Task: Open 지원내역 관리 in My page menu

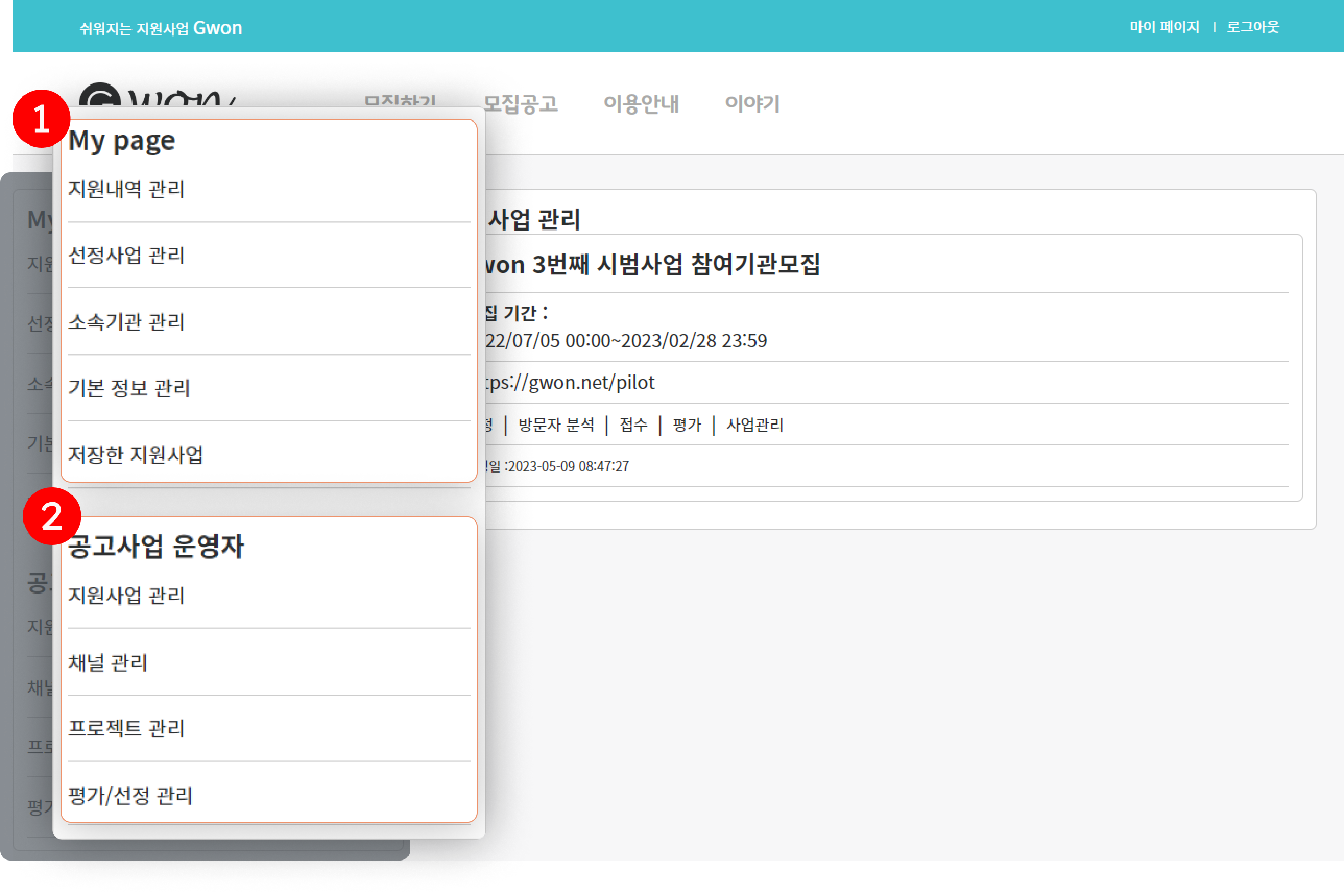Action: [x=126, y=189]
